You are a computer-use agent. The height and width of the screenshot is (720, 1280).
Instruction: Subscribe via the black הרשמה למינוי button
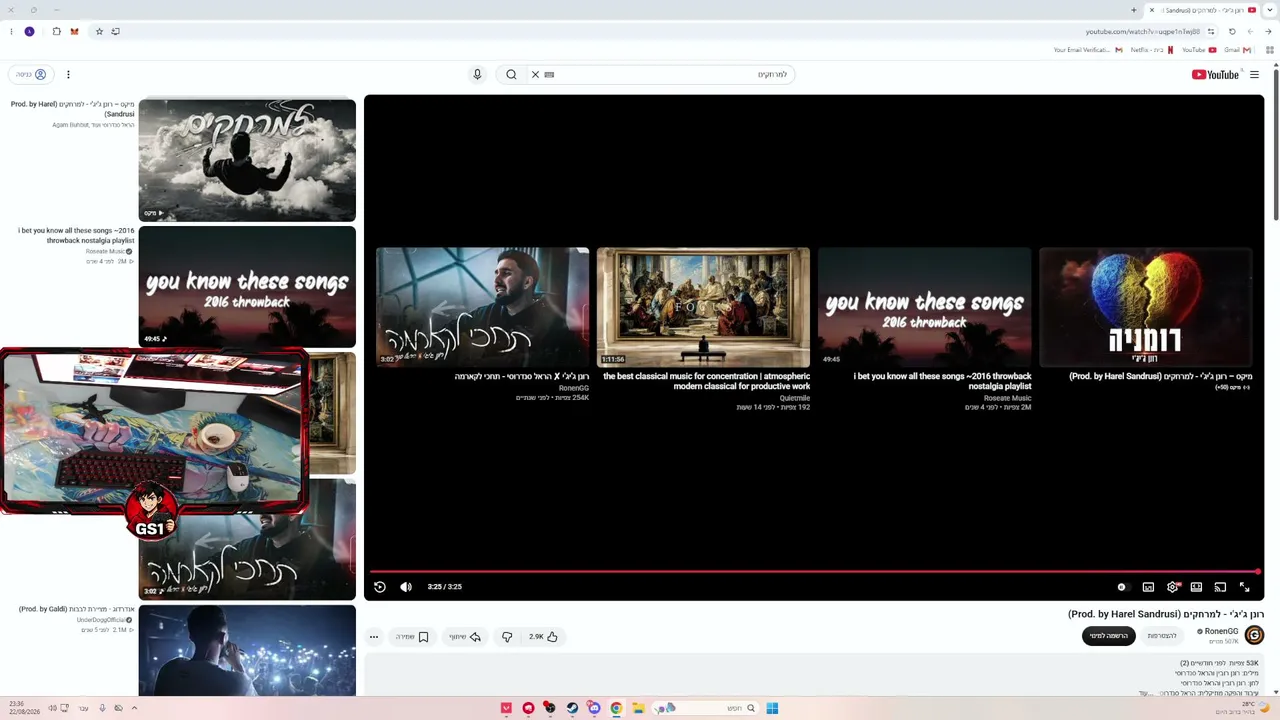(x=1109, y=636)
